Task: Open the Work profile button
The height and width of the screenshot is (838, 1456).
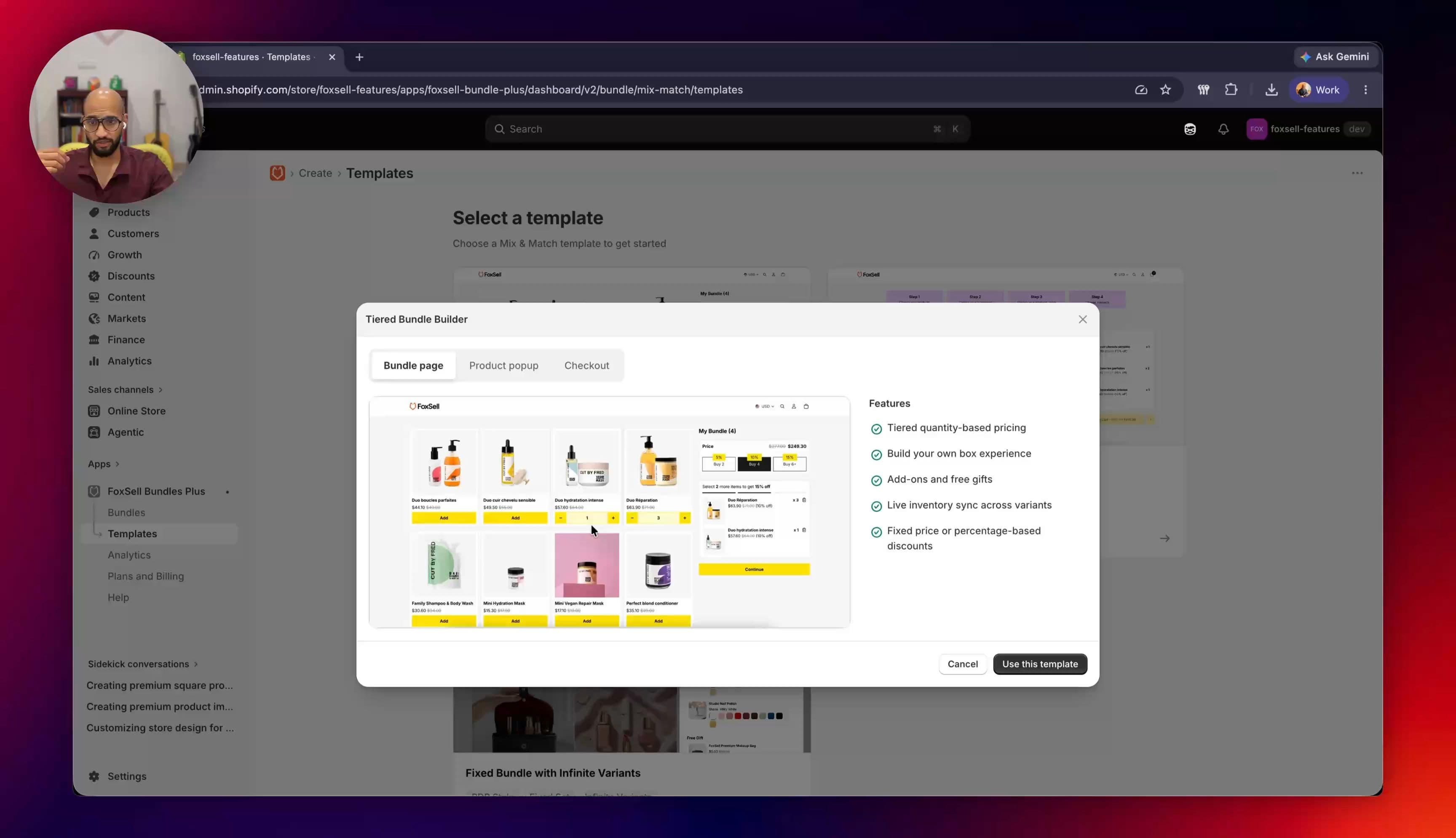Action: click(x=1318, y=90)
